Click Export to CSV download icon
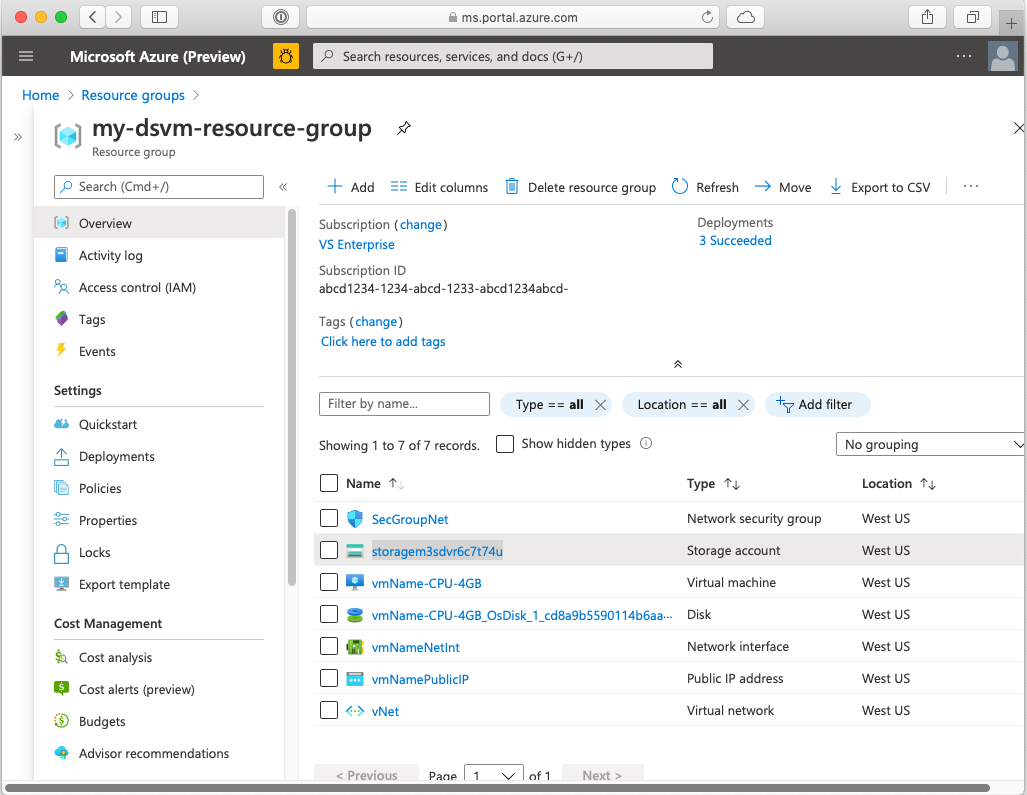 (x=836, y=187)
